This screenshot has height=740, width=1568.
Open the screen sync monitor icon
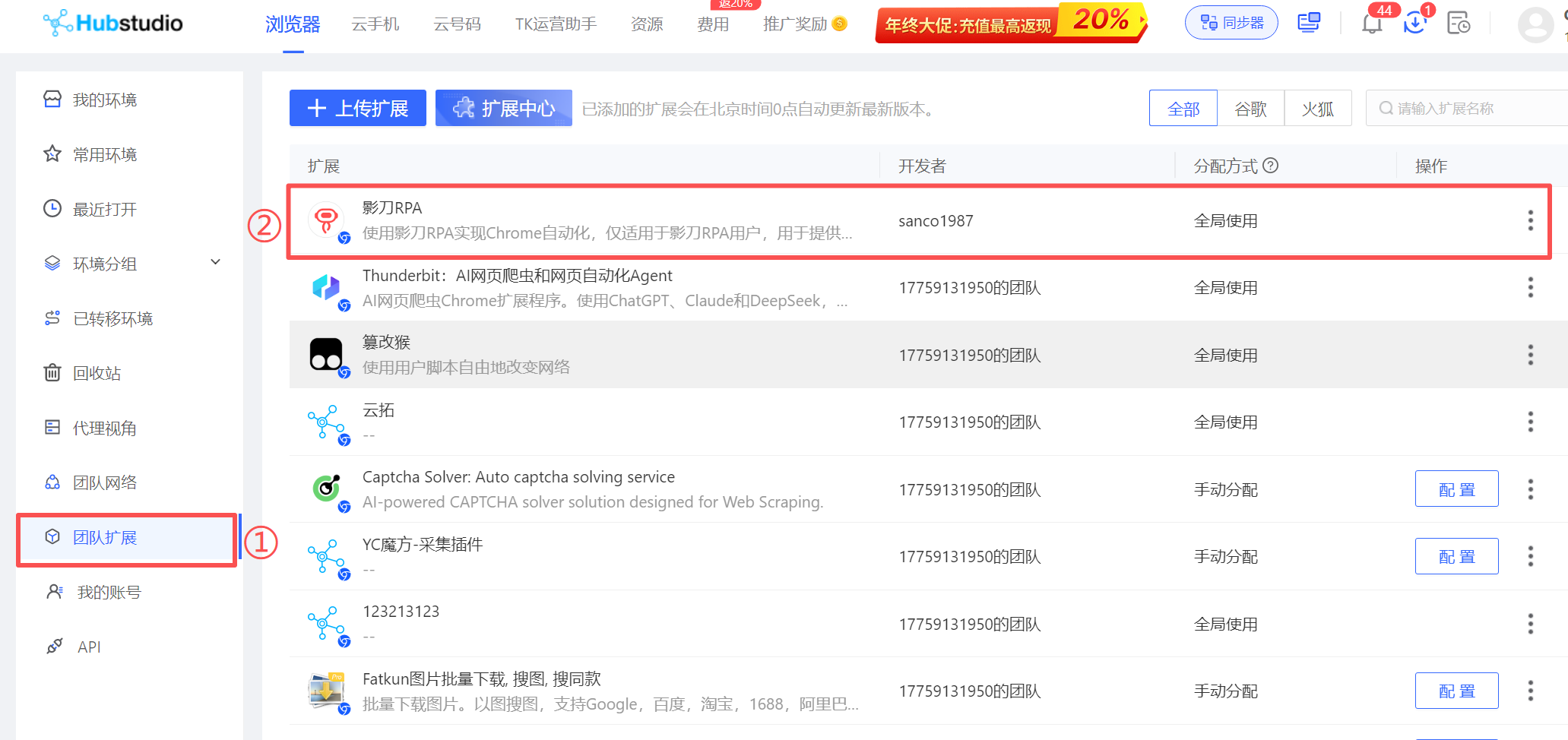(x=1309, y=23)
